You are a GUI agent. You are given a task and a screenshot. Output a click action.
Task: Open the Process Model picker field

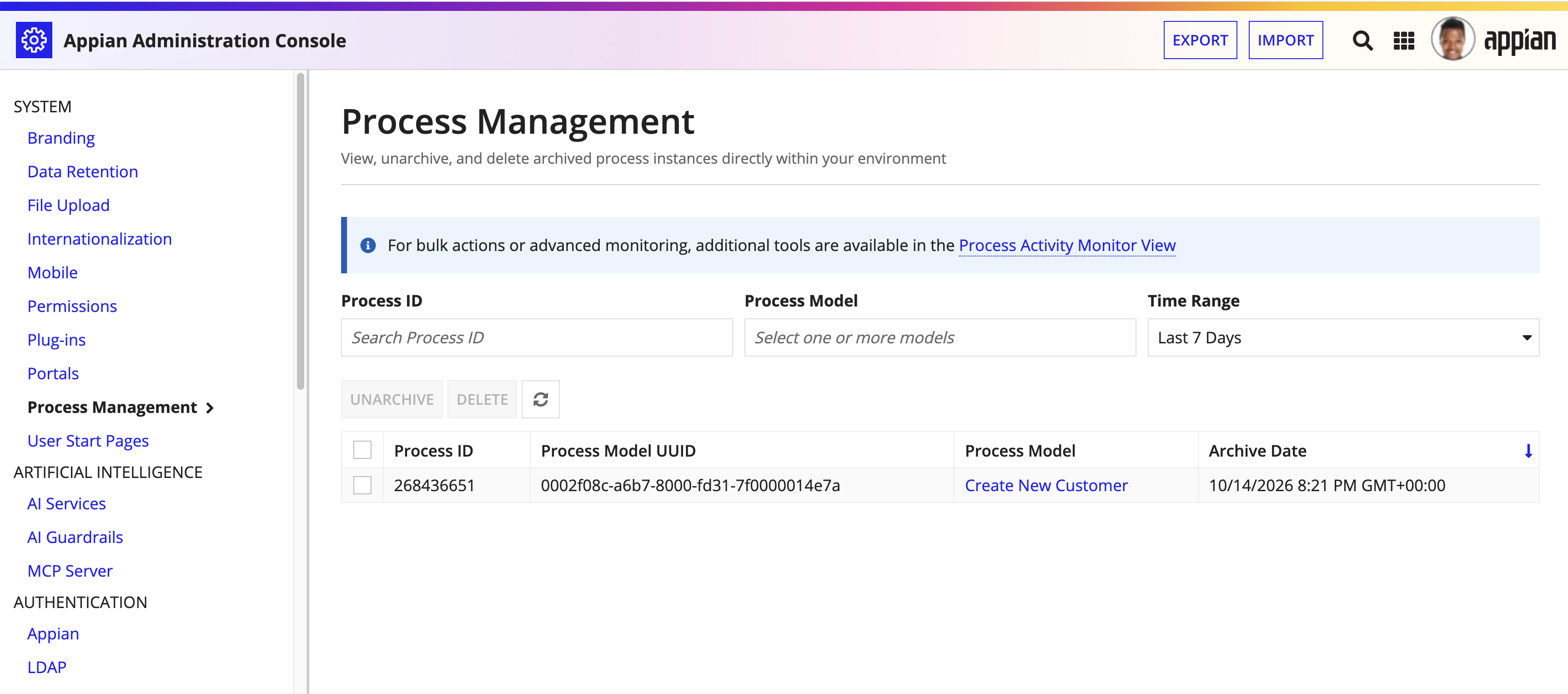940,338
